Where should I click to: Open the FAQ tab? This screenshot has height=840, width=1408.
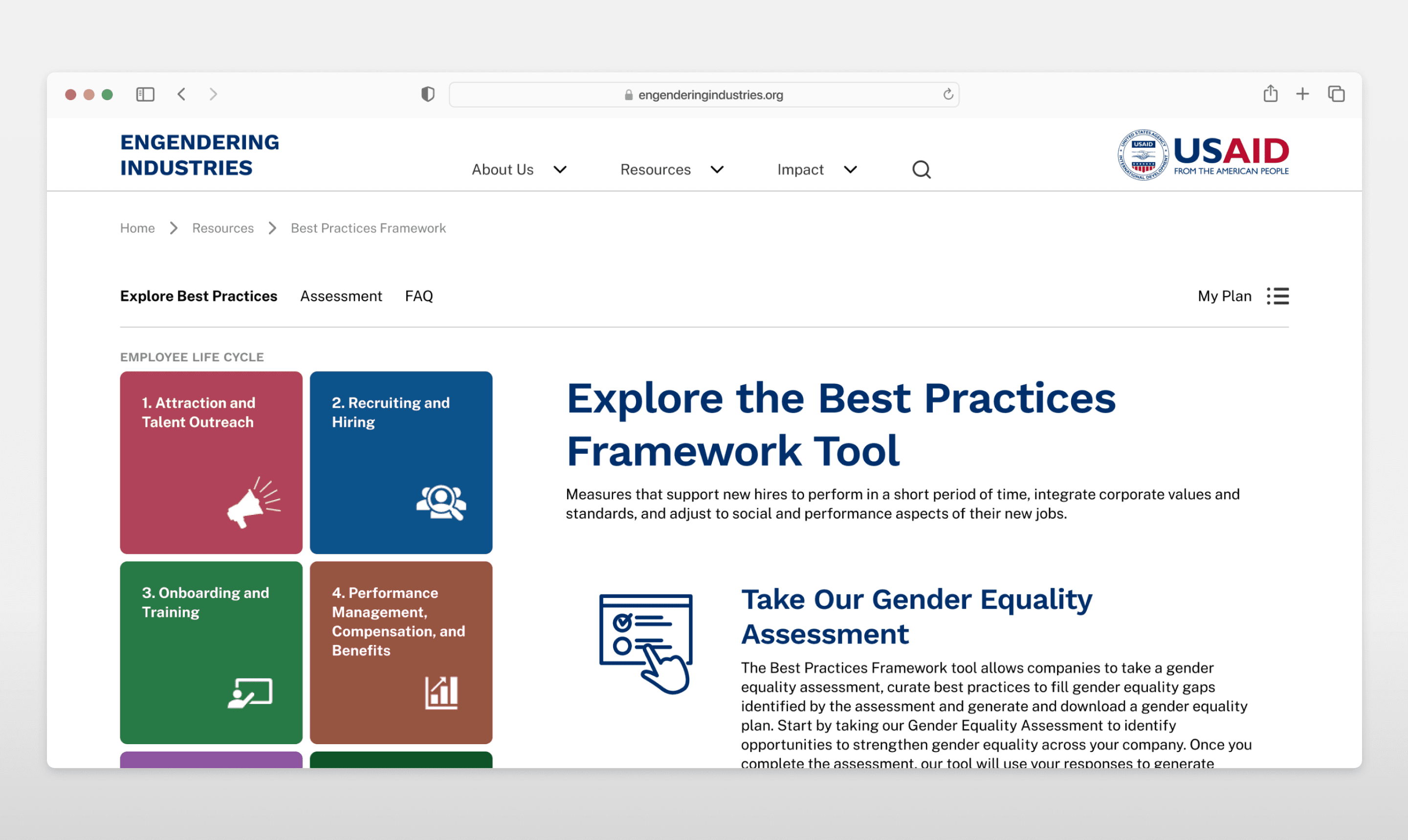tap(419, 296)
